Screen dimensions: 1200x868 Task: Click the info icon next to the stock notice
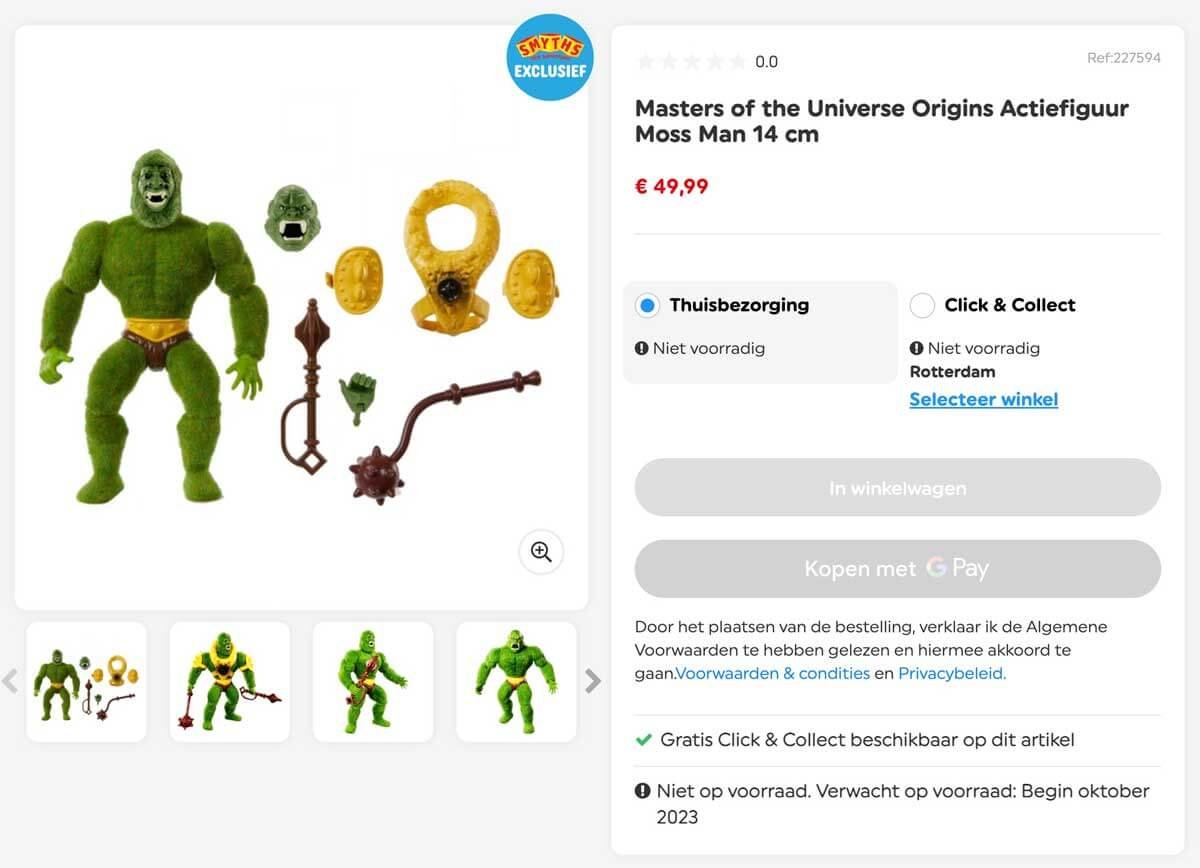coord(641,790)
